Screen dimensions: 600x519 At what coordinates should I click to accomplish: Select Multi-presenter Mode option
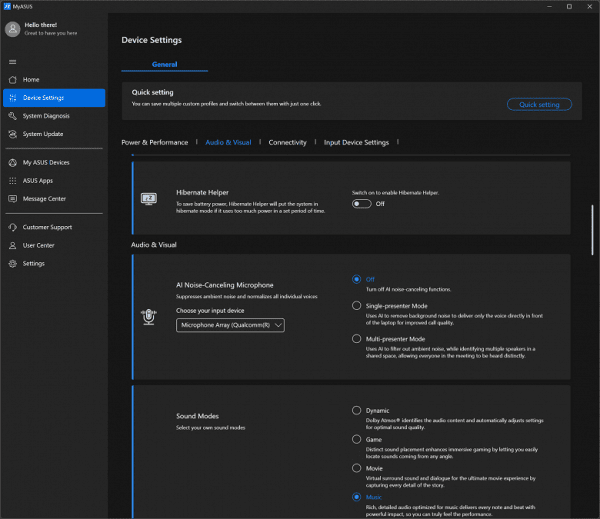(357, 339)
